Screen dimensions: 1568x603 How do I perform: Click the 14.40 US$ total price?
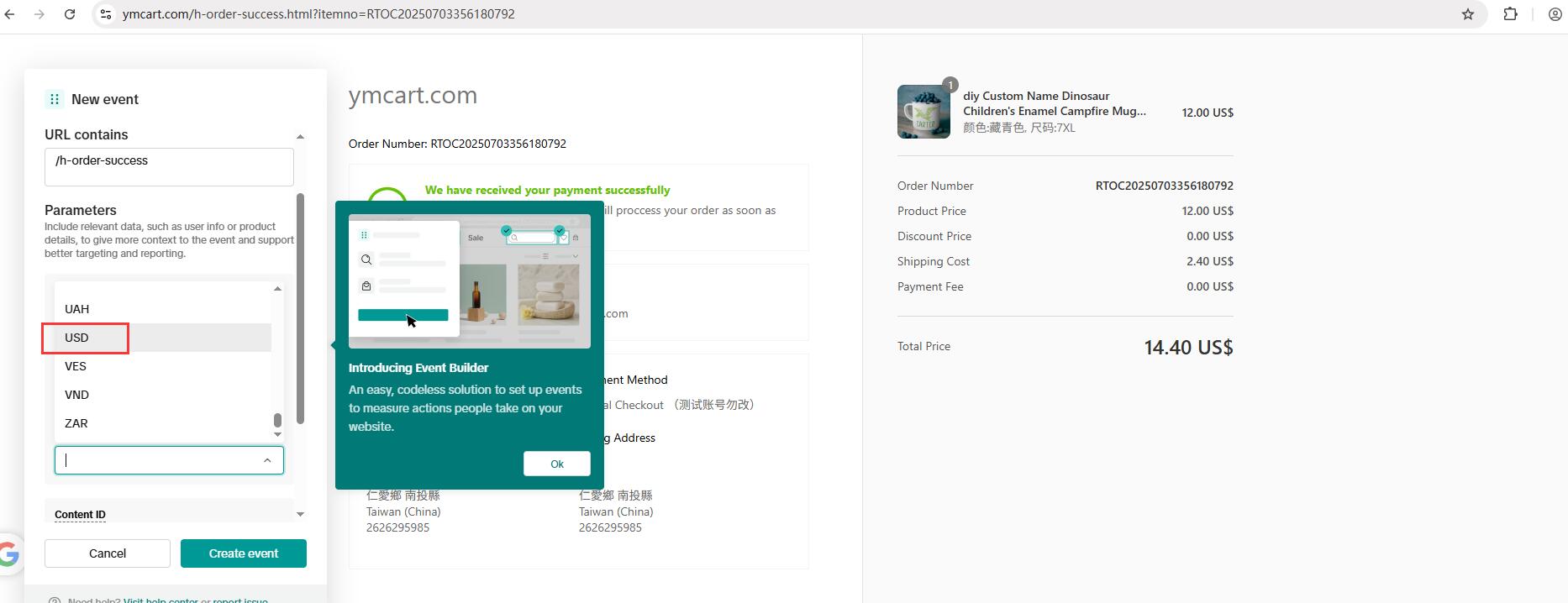click(x=1188, y=347)
